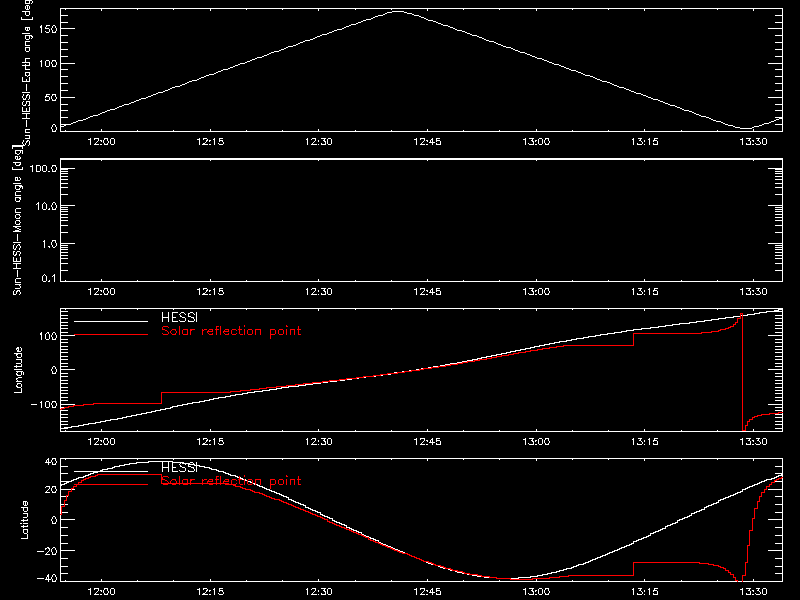This screenshot has width=800, height=600.
Task: Click 12:30 time label under Latitude plot
Action: coord(319,591)
